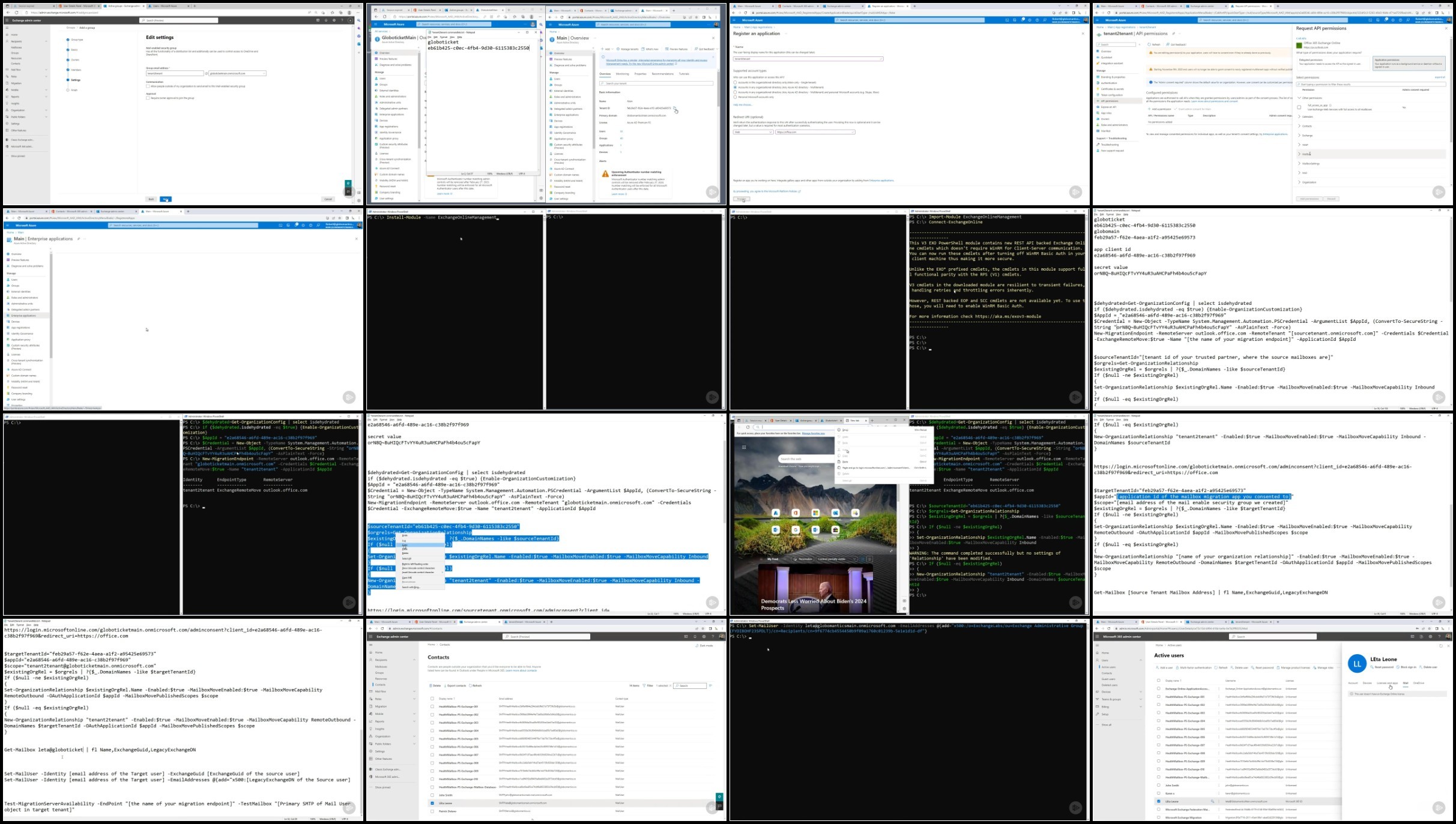Tick the Require owner approval to join checkbox
Viewport: 1456px width, 824px height.
click(x=148, y=98)
